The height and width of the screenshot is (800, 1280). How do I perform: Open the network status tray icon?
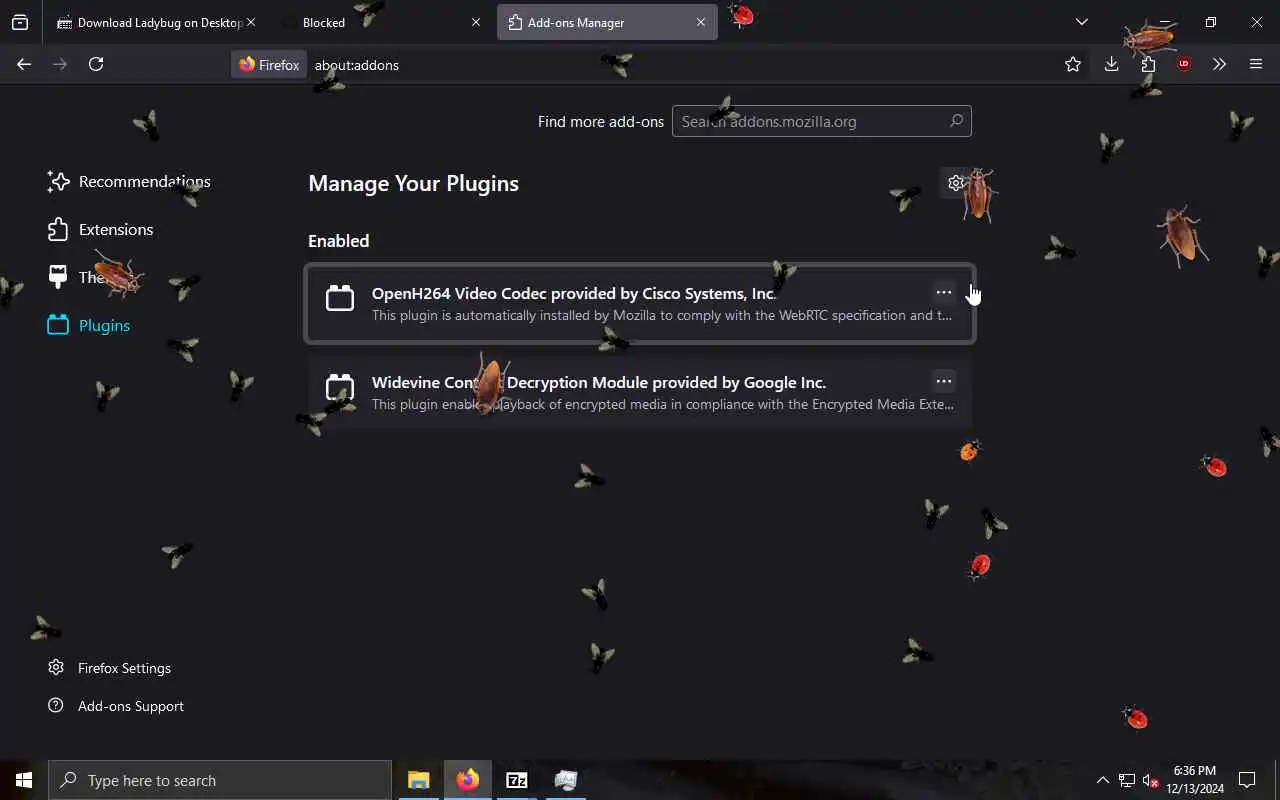pos(1127,780)
